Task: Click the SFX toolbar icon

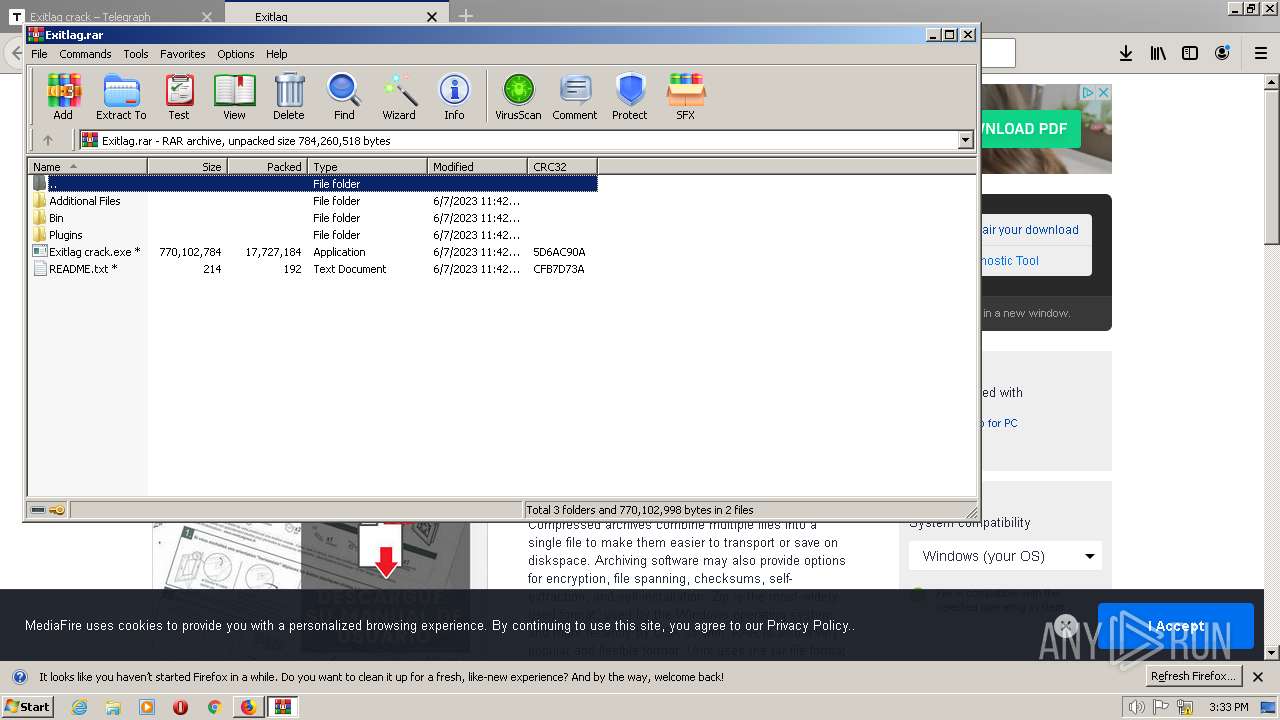Action: click(685, 97)
